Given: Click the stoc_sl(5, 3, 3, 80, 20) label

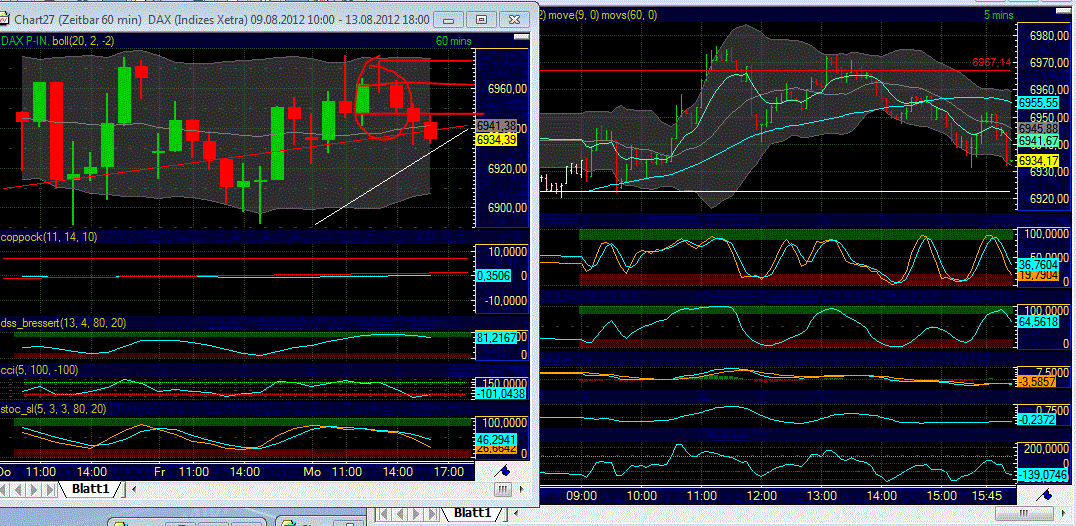Looking at the screenshot, I should coord(54,409).
